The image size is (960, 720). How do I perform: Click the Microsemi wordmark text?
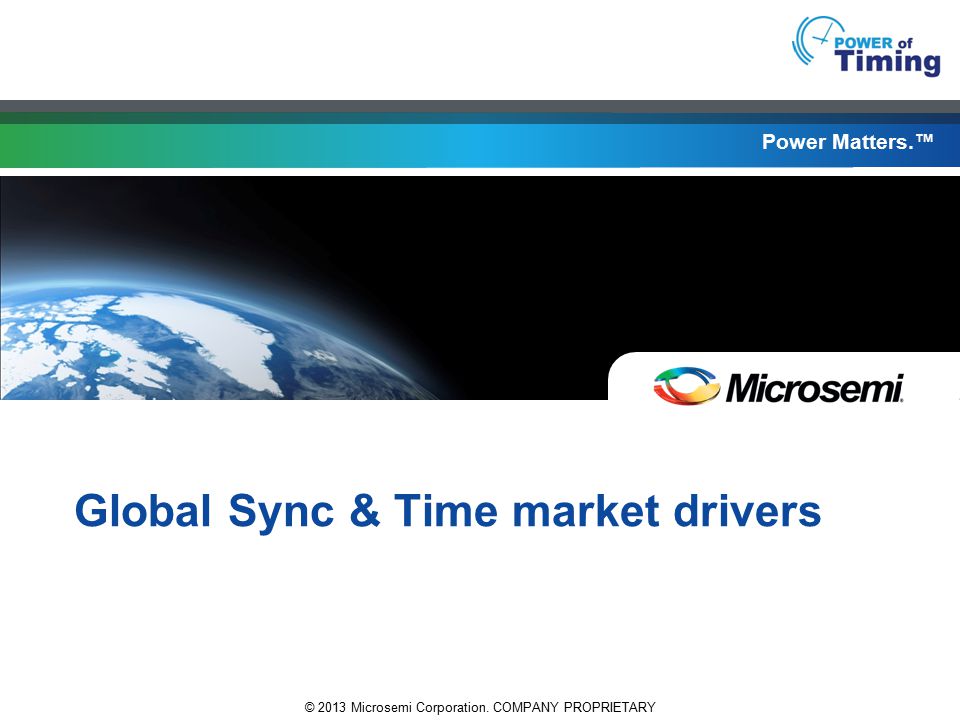(814, 388)
